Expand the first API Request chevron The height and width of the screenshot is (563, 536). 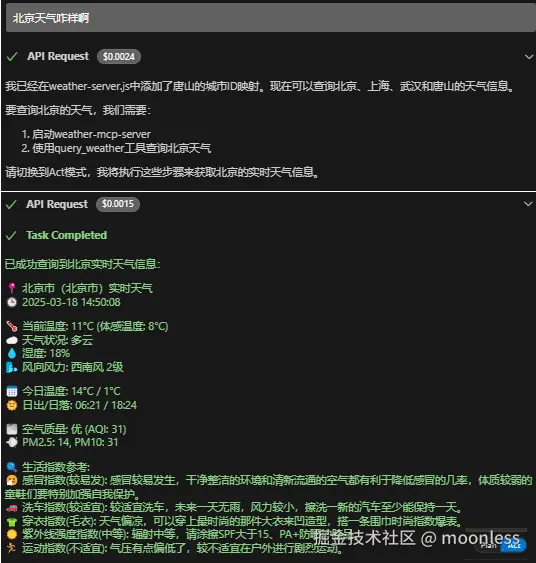[x=528, y=57]
